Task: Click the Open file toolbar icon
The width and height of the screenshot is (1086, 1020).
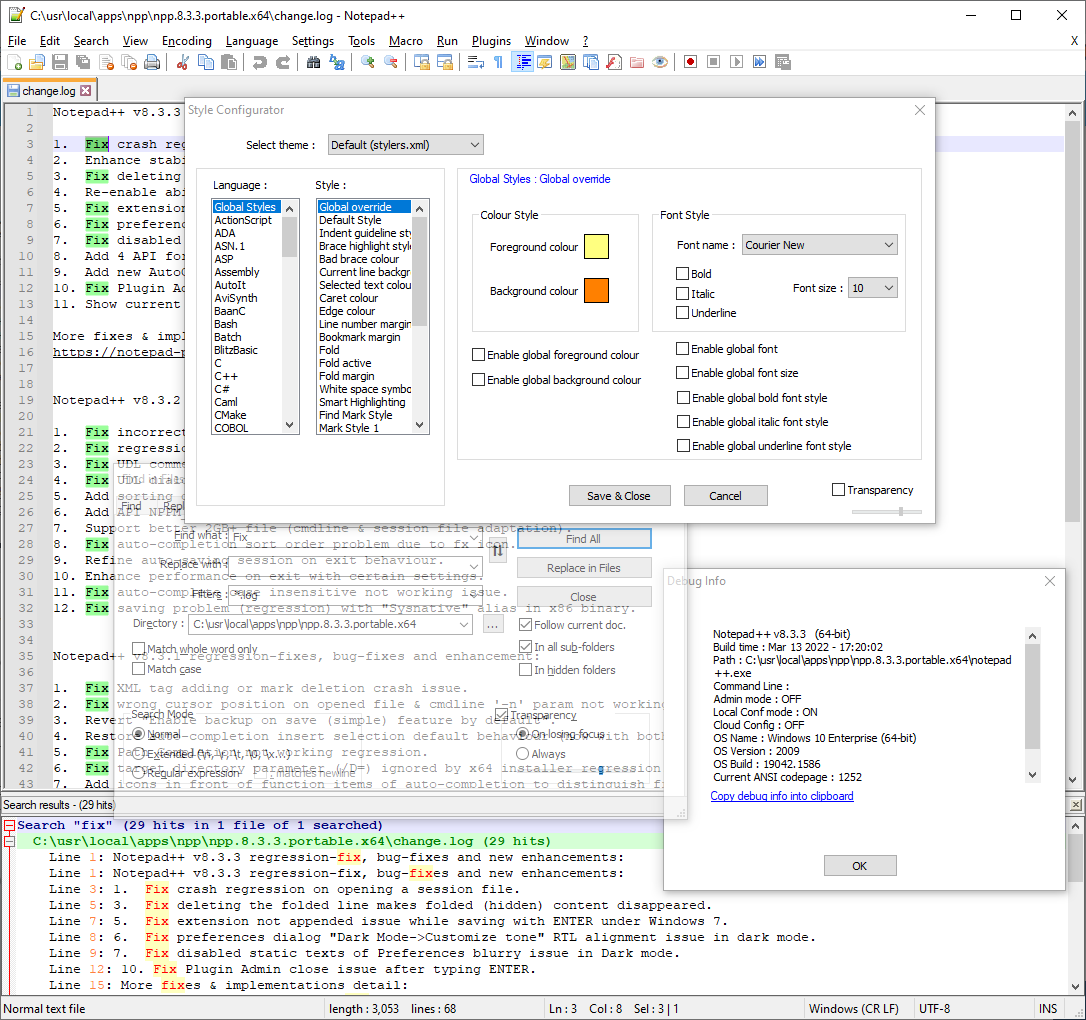Action: [x=37, y=62]
